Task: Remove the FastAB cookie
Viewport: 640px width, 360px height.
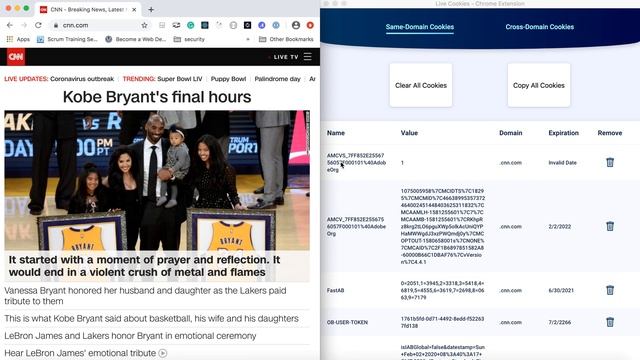Action: (x=610, y=290)
